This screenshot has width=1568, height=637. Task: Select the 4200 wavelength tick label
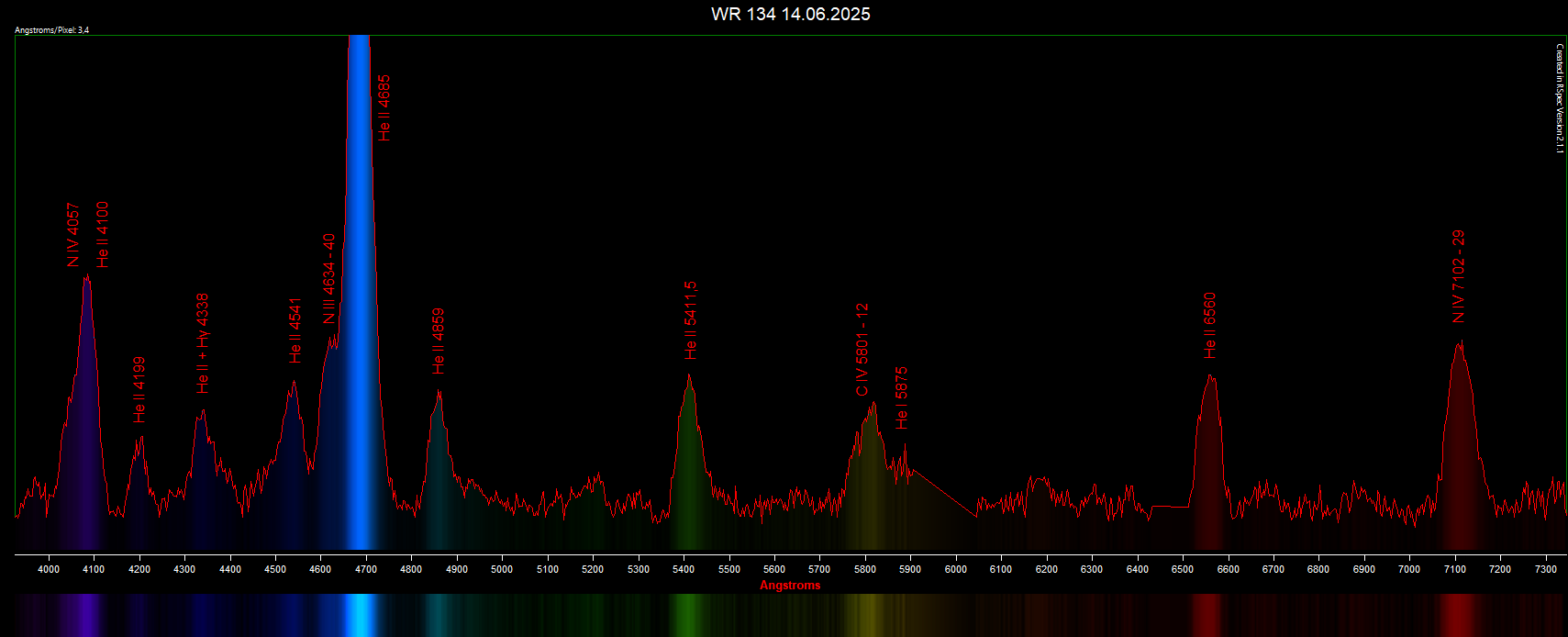coord(139,569)
